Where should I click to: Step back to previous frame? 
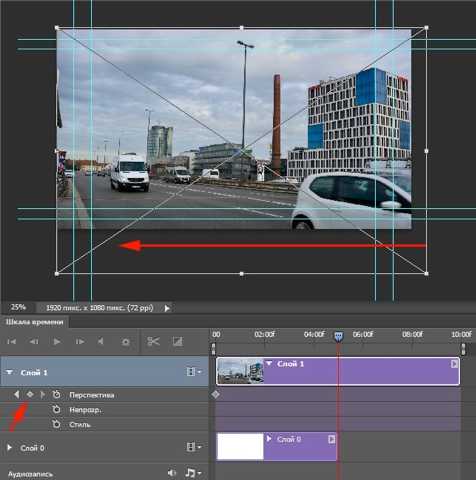[x=34, y=342]
